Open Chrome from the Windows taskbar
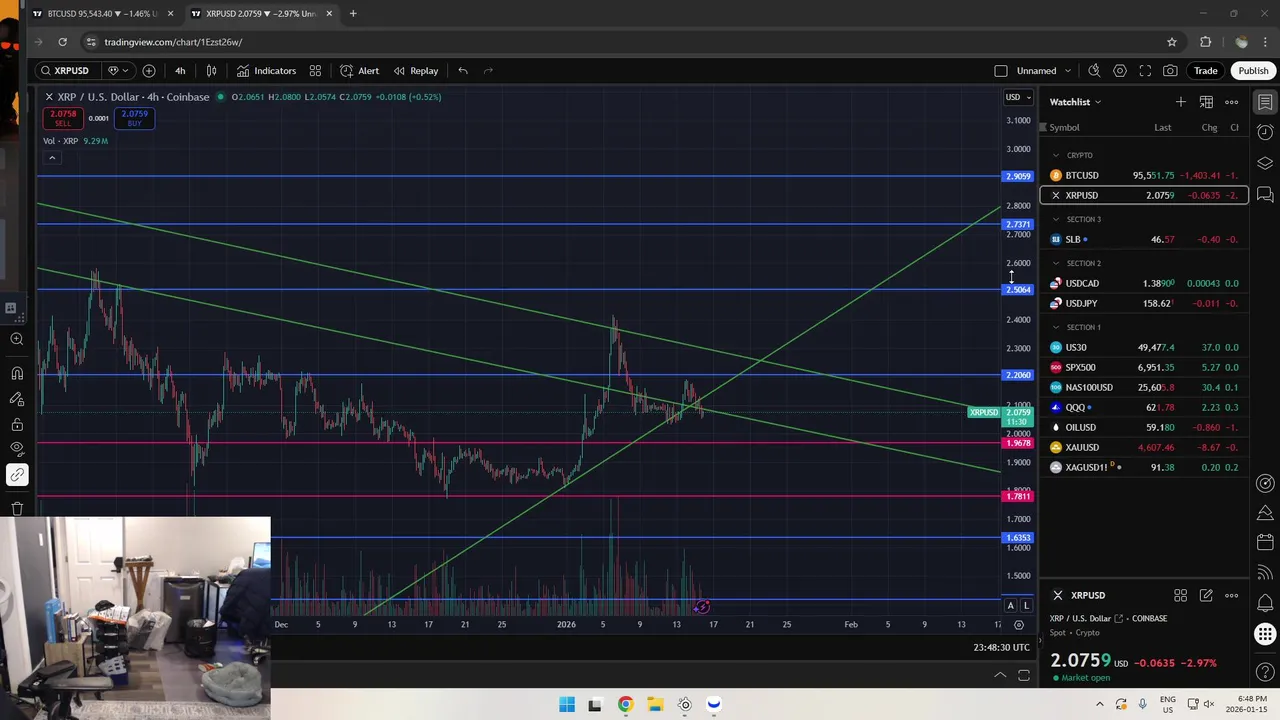The height and width of the screenshot is (720, 1280). (625, 704)
